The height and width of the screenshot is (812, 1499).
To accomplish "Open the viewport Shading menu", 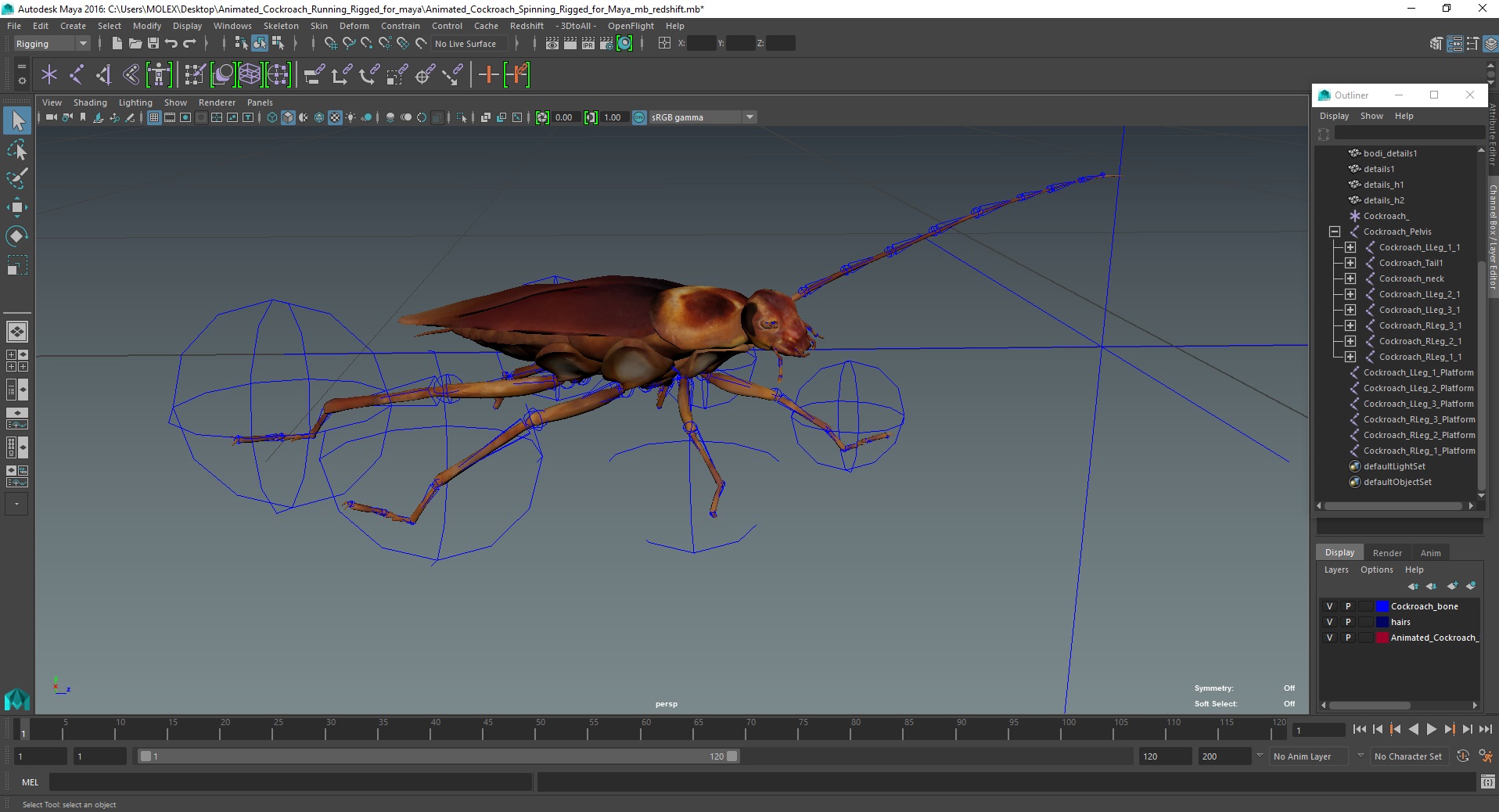I will tap(90, 102).
